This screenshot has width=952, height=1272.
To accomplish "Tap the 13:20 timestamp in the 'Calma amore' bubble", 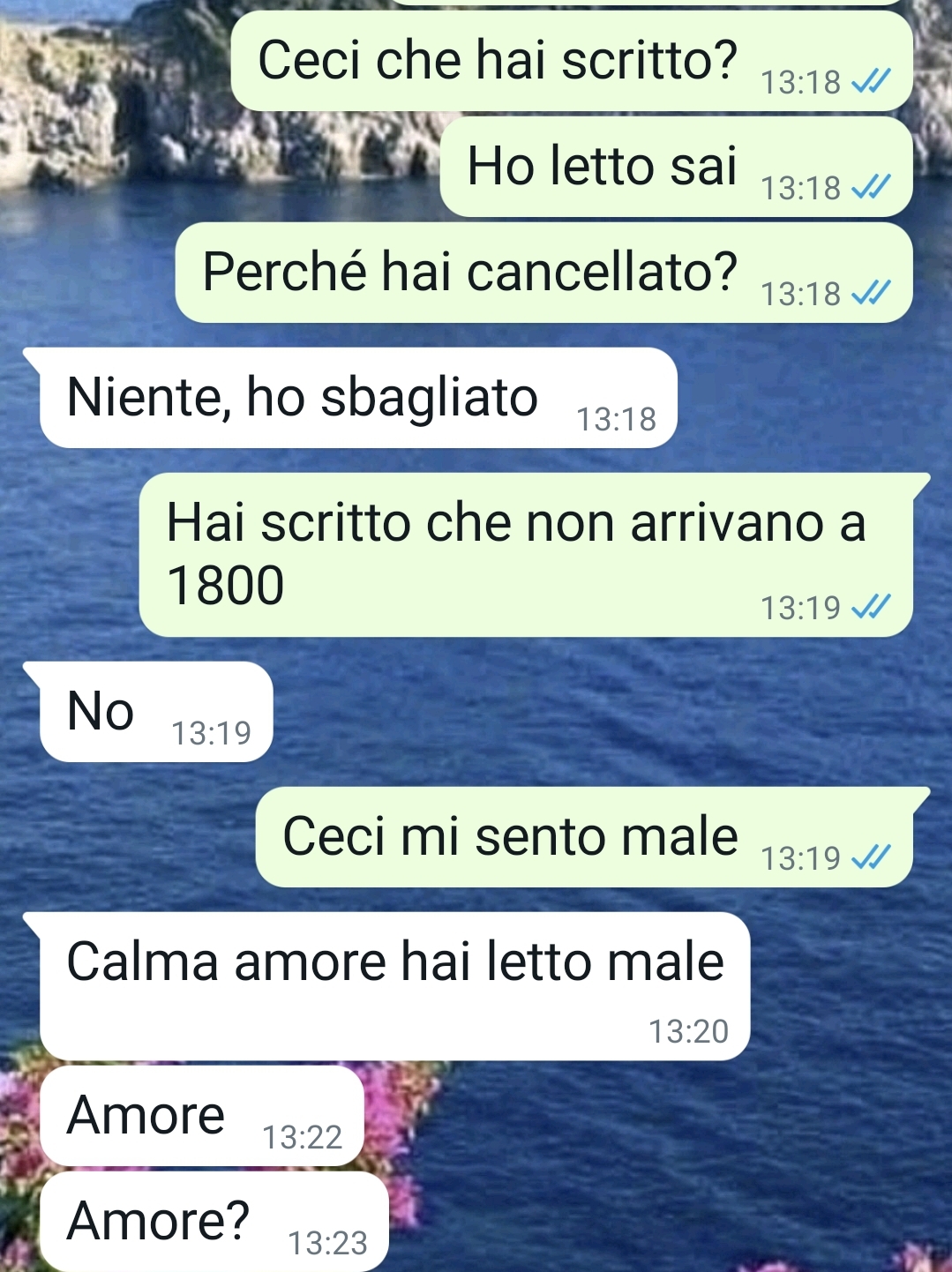I will click(688, 1031).
